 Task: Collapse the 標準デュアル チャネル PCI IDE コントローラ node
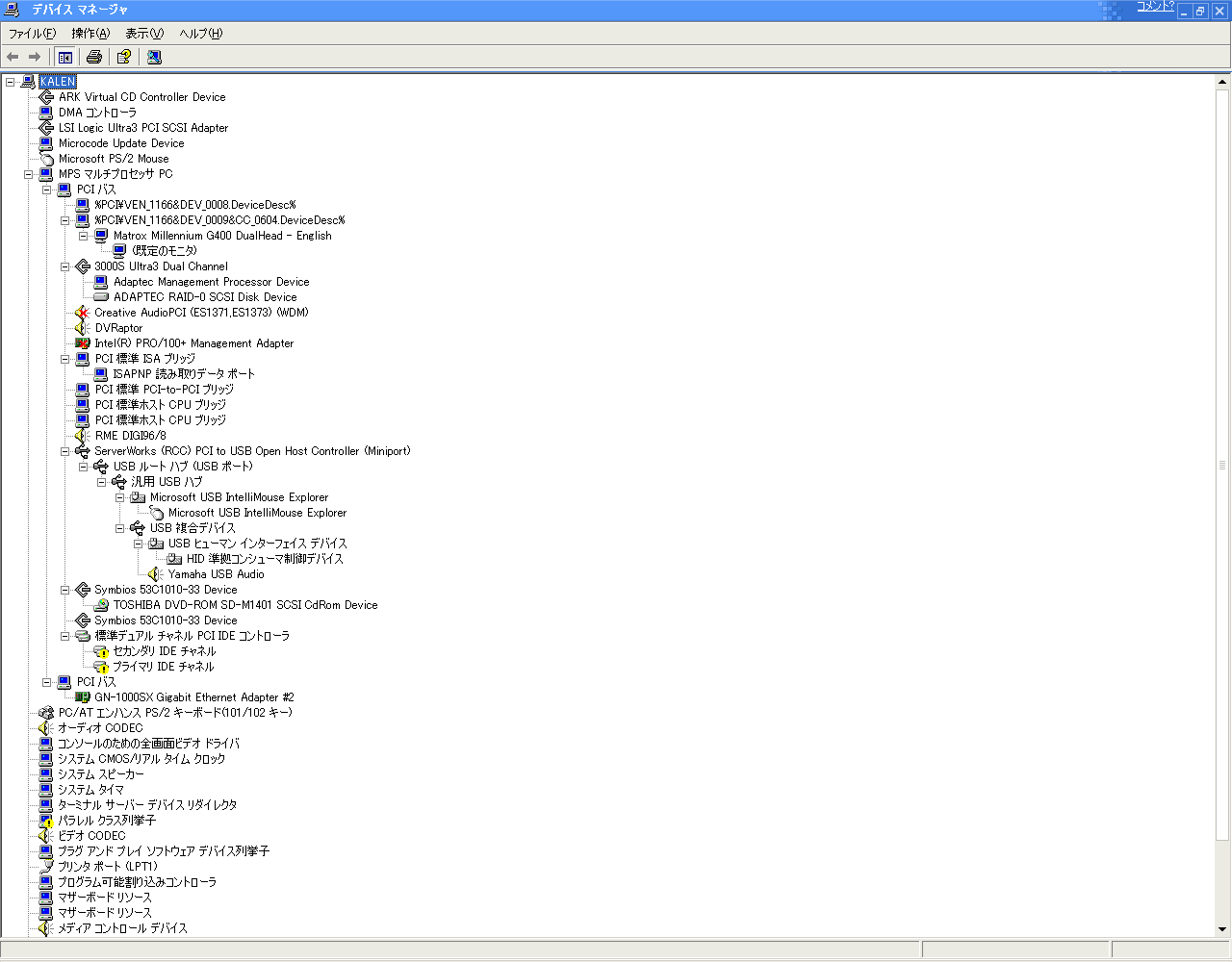(65, 636)
